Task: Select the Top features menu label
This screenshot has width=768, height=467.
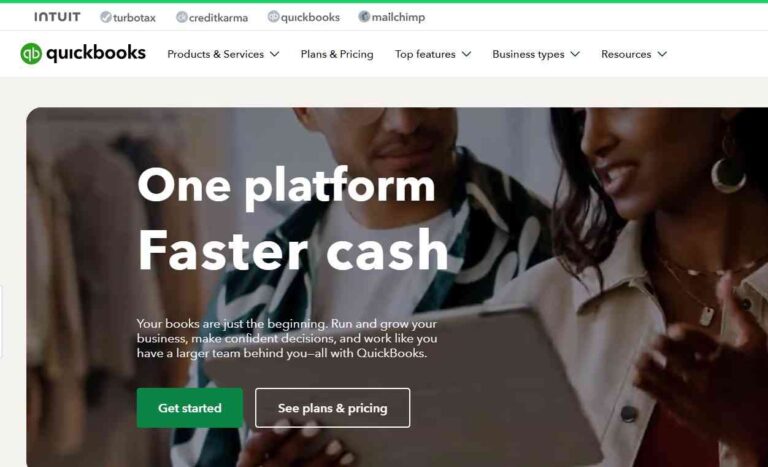Action: click(x=425, y=54)
